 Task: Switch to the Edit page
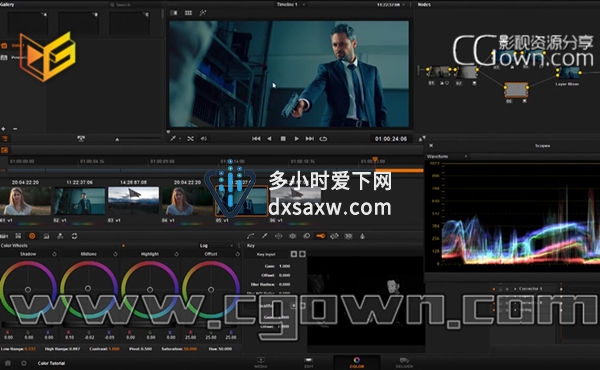[308, 362]
